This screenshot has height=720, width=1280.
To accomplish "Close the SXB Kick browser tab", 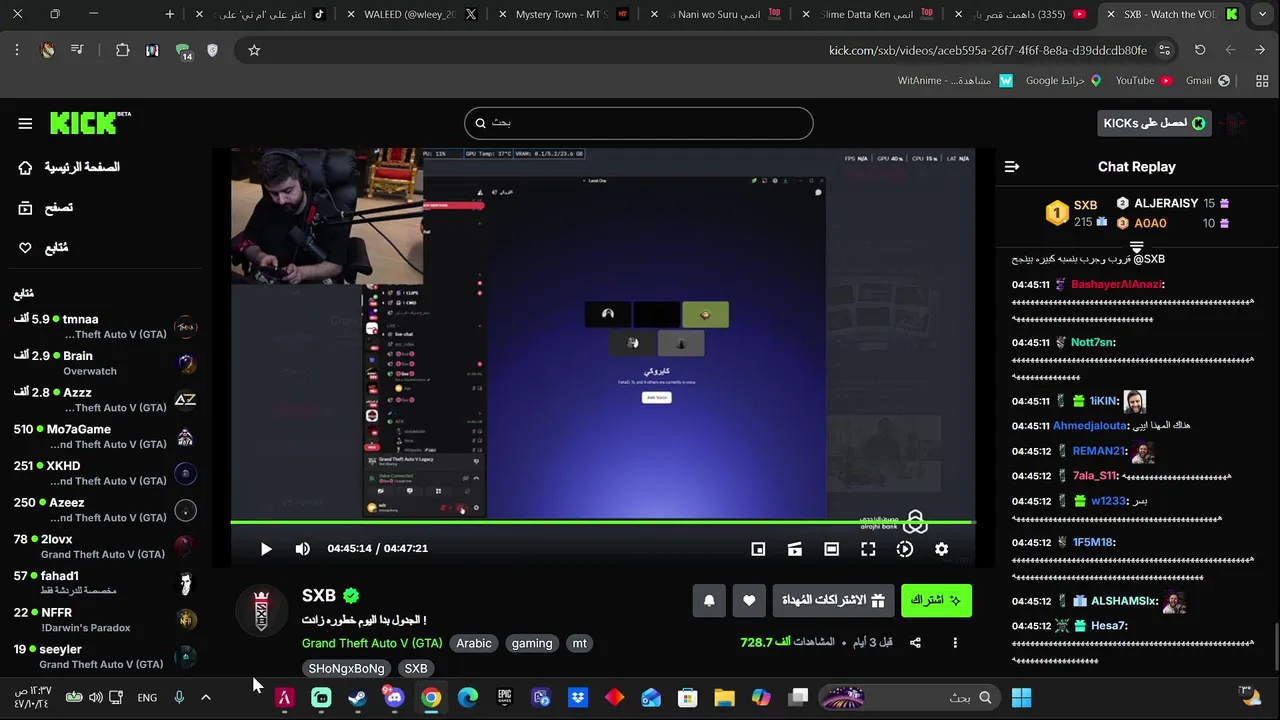I will (x=1110, y=14).
